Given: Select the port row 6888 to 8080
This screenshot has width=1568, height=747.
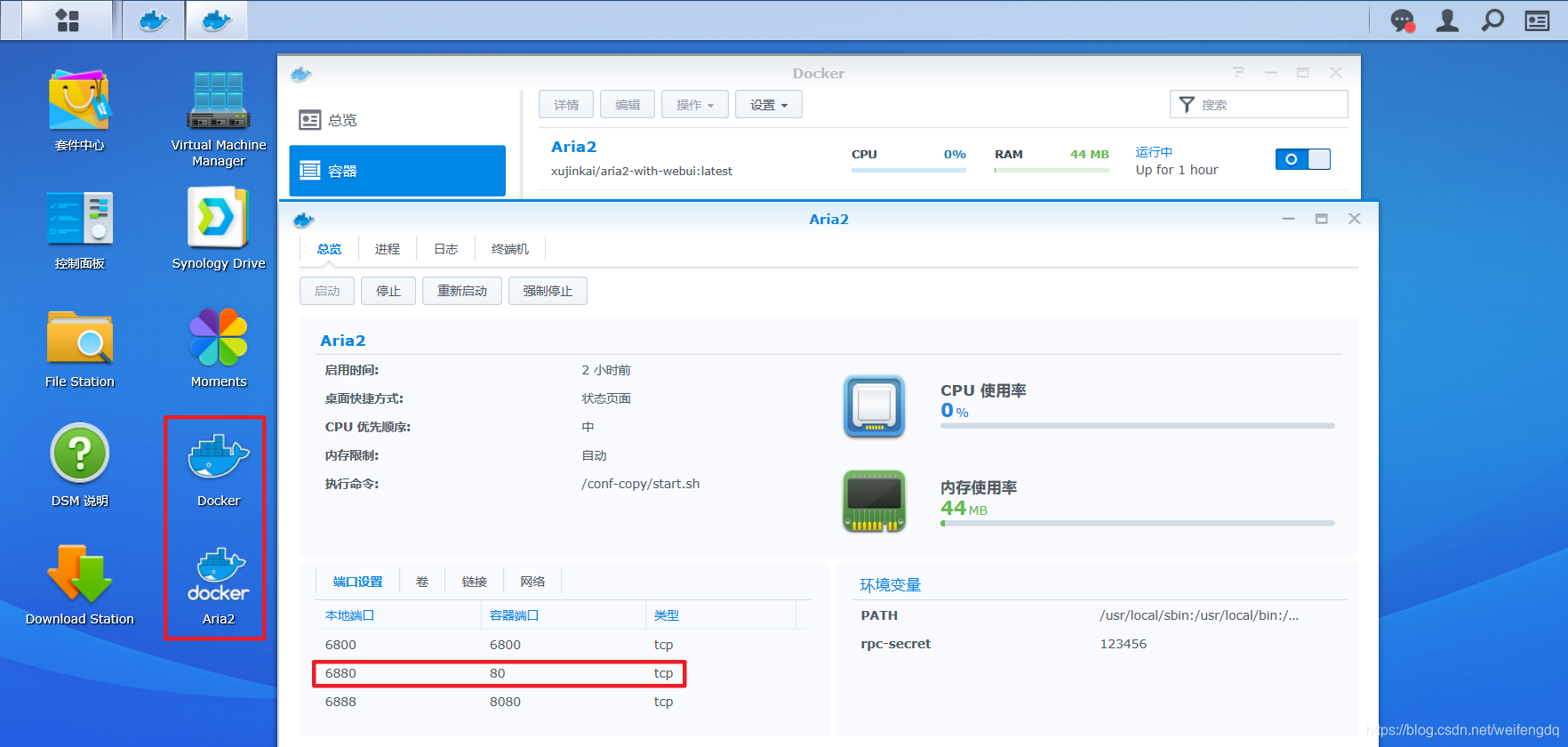Looking at the screenshot, I should point(564,702).
